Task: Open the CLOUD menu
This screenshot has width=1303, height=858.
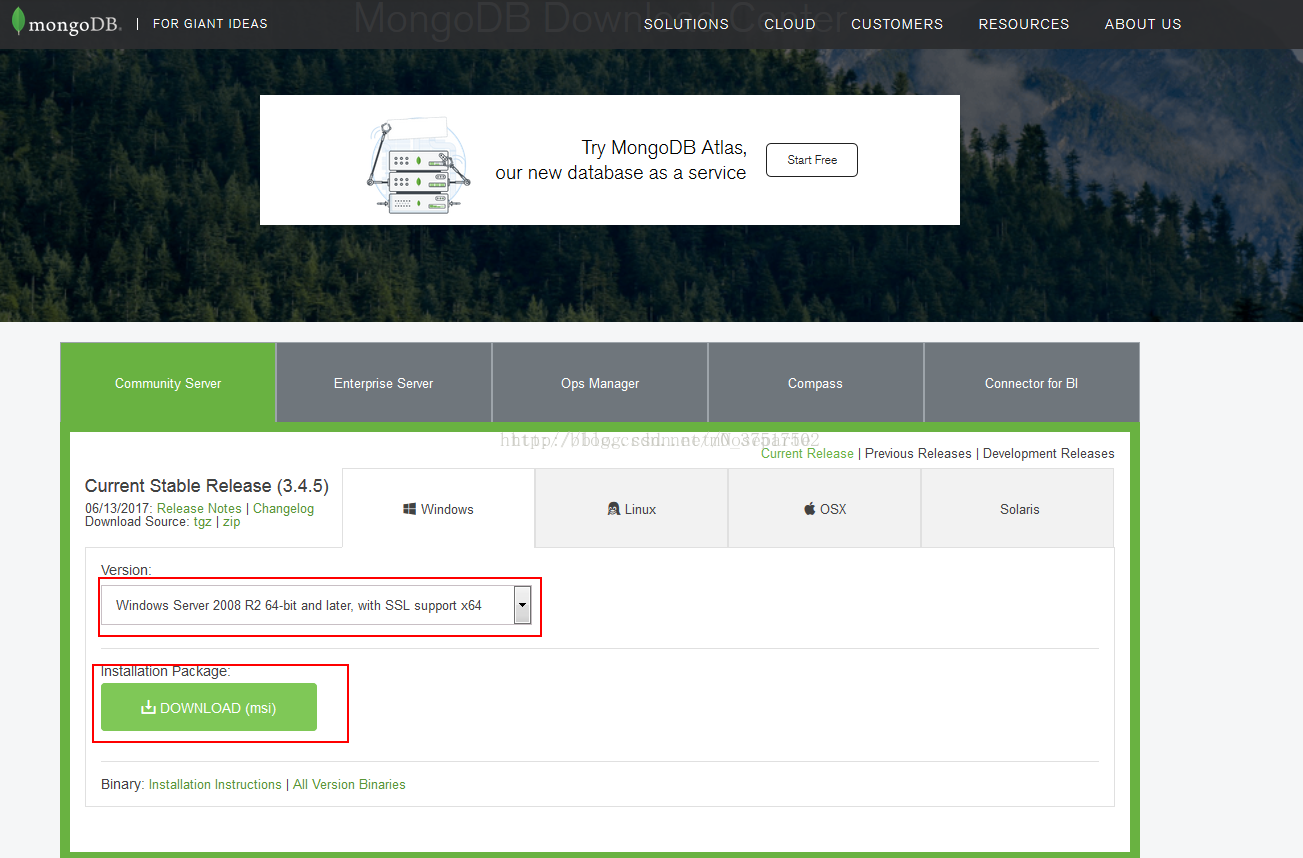Action: [790, 24]
